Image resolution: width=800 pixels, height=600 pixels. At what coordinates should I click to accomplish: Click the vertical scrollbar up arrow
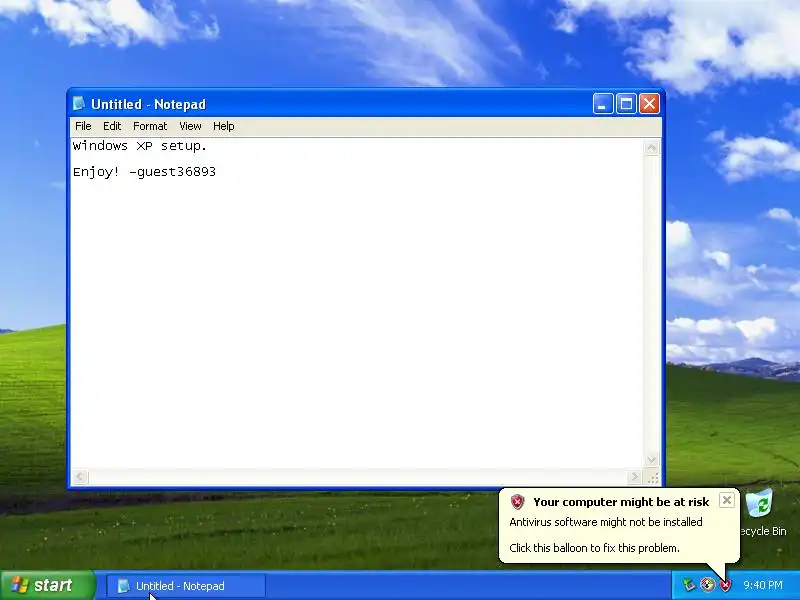coord(652,148)
